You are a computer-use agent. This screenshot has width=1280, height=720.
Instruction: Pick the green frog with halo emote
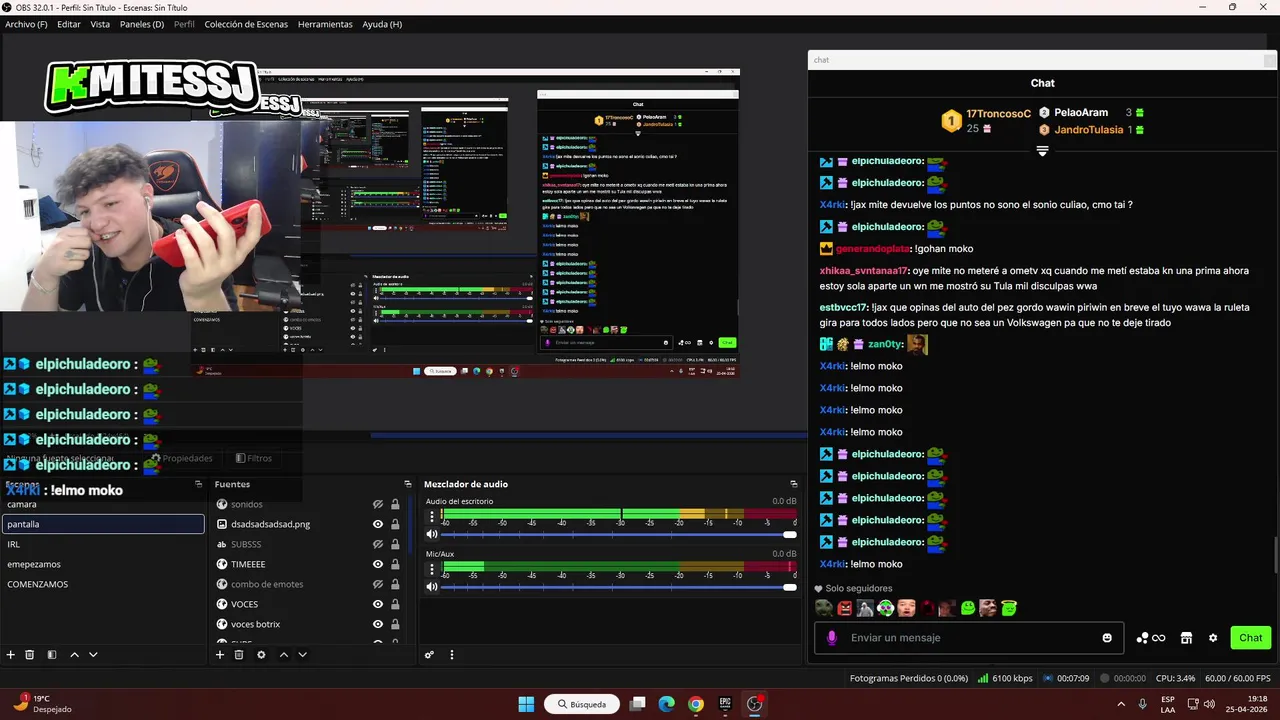tap(1009, 608)
